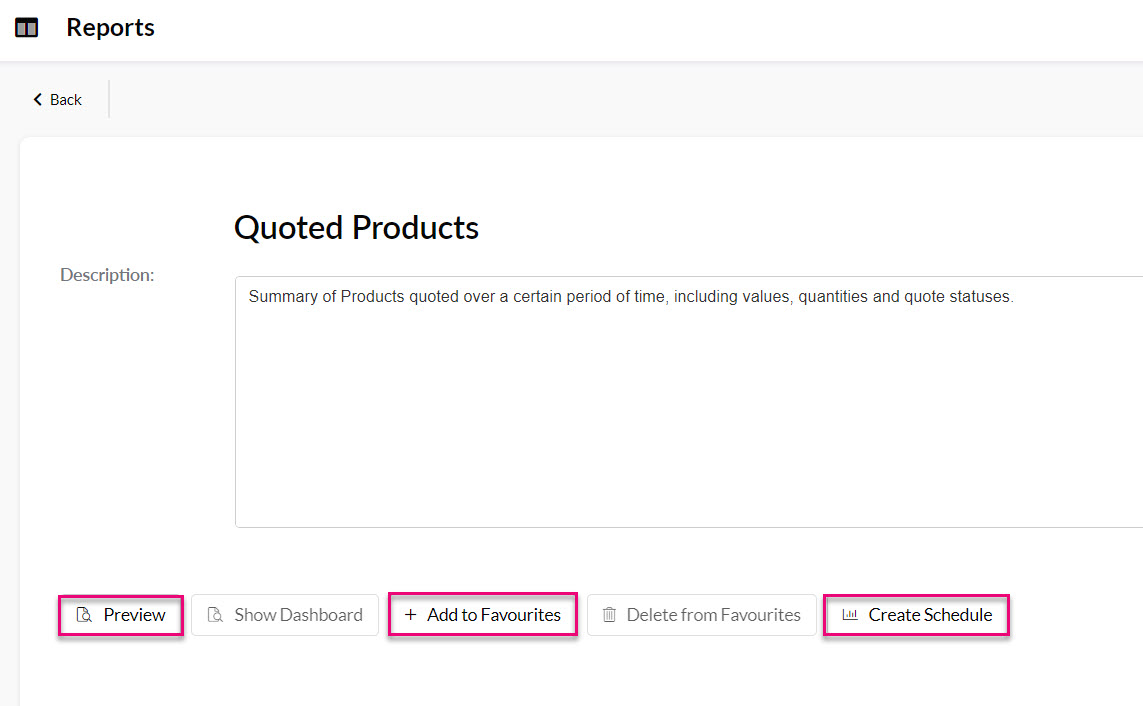Click the Quoted Products heading
Image resolution: width=1143 pixels, height=706 pixels.
tap(356, 228)
